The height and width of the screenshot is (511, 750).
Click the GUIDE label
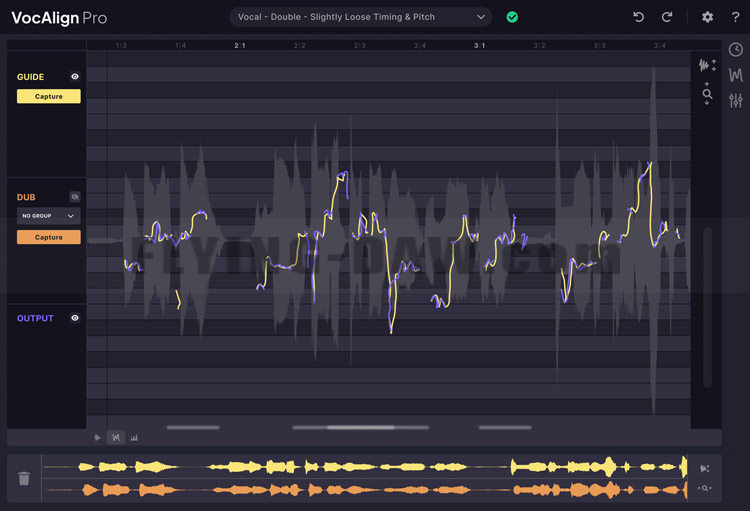(x=31, y=77)
